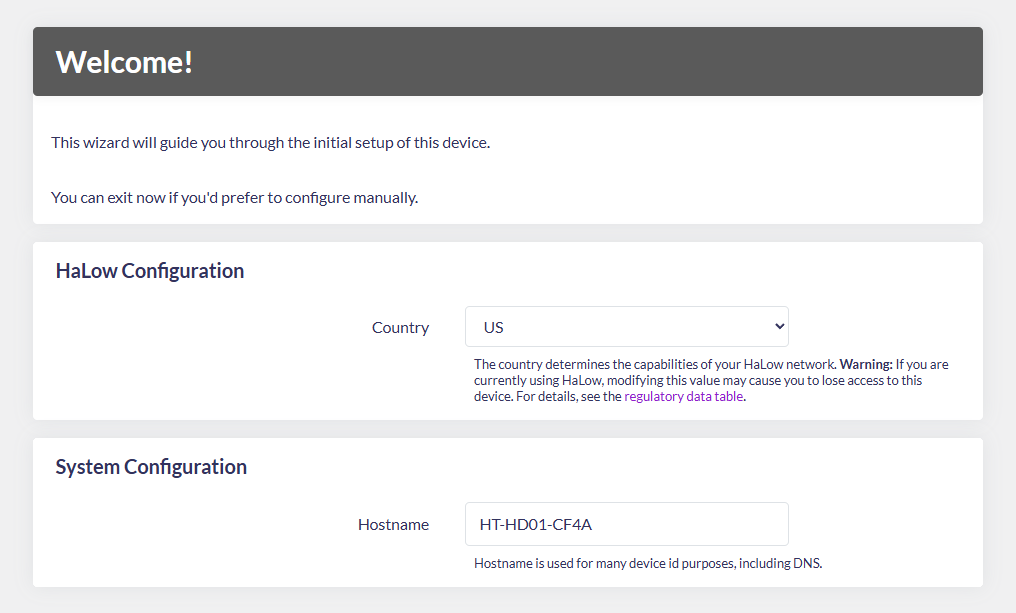Select the HaLow Configuration heading
1016x613 pixels.
[x=150, y=271]
